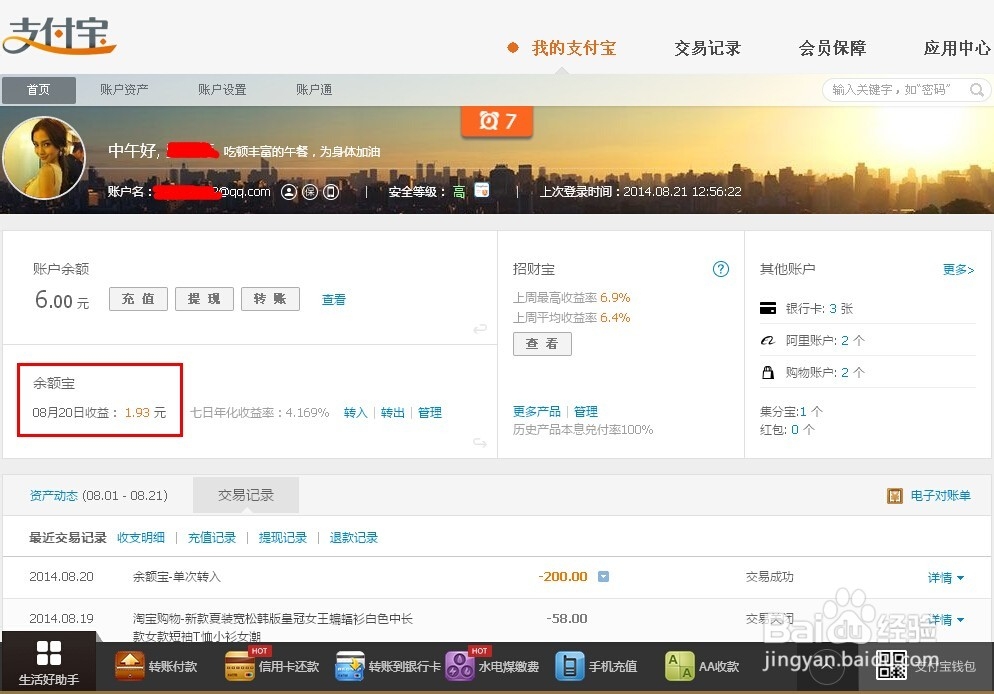Open 退款记录 link
The height and width of the screenshot is (694, 994).
354,538
